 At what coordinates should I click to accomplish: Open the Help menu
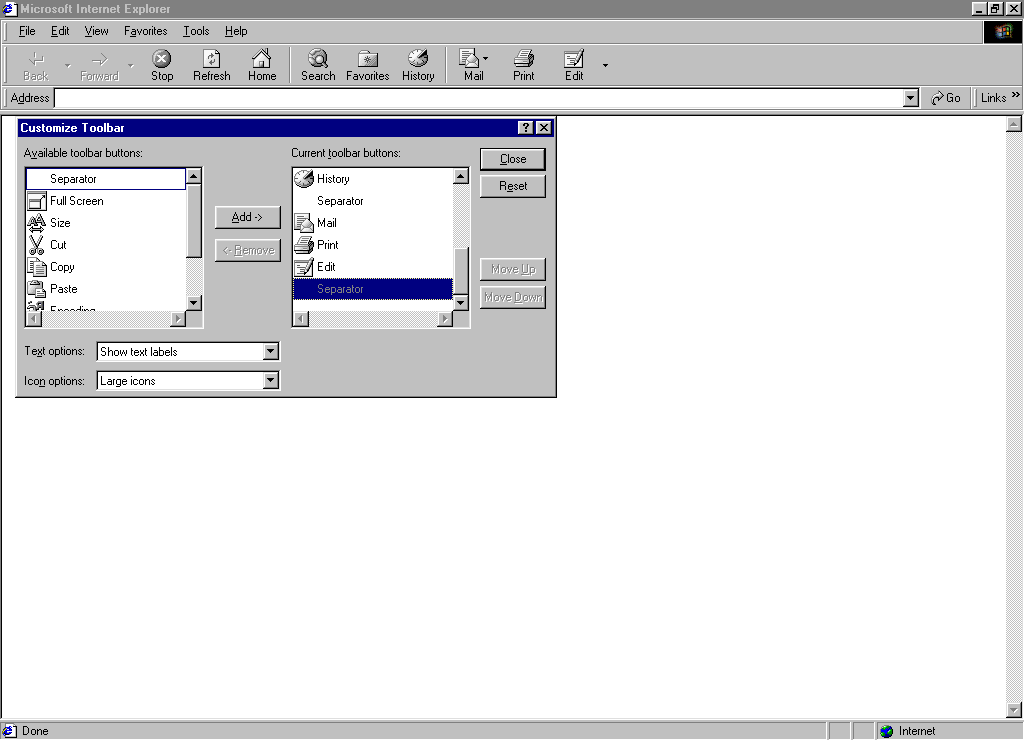pyautogui.click(x=236, y=31)
